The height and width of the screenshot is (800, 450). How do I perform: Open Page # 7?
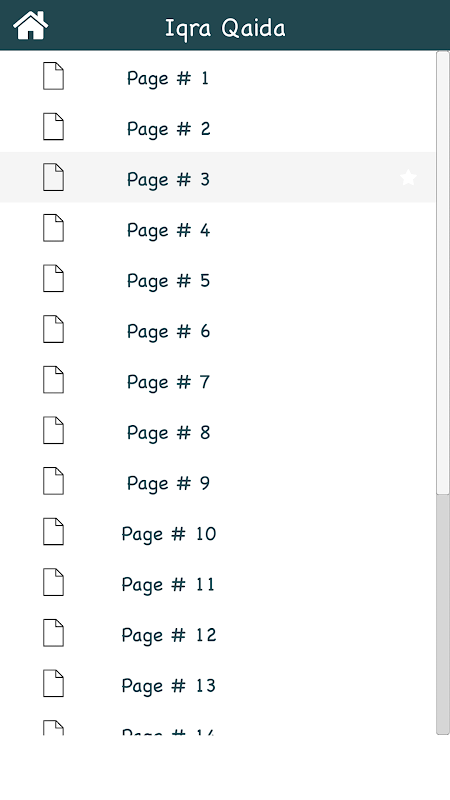coord(218,380)
